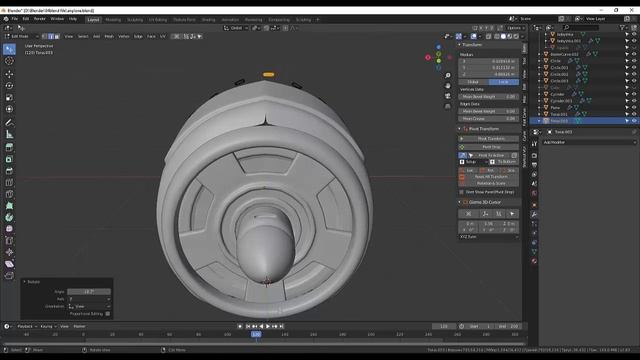Screen dimensions: 640x360
Task: Click the outliner search field
Action: (582, 28)
